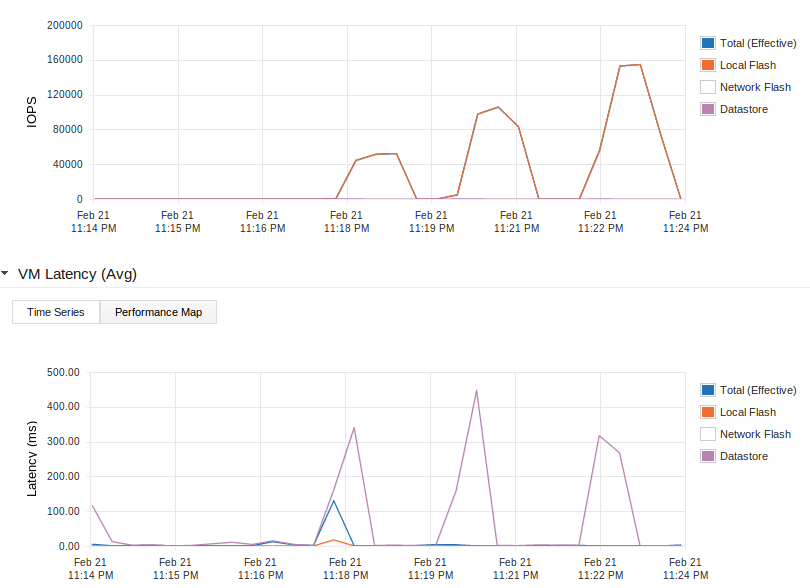Click the highest IOPS peak near 11:22 PM
810x588 pixels.
pos(638,65)
